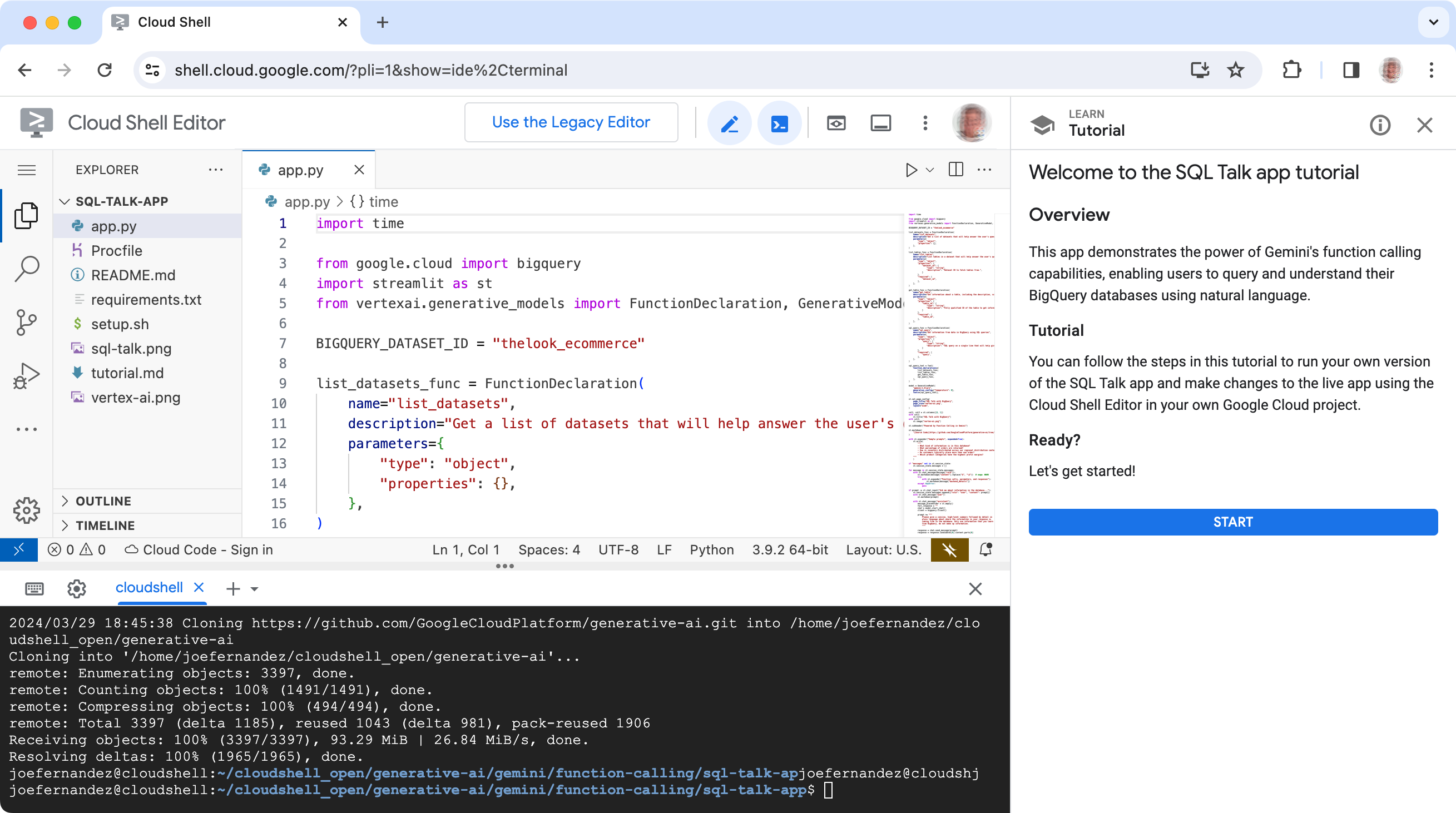Click the cloudshell terminal tab
The height and width of the screenshot is (813, 1456).
[x=148, y=587]
